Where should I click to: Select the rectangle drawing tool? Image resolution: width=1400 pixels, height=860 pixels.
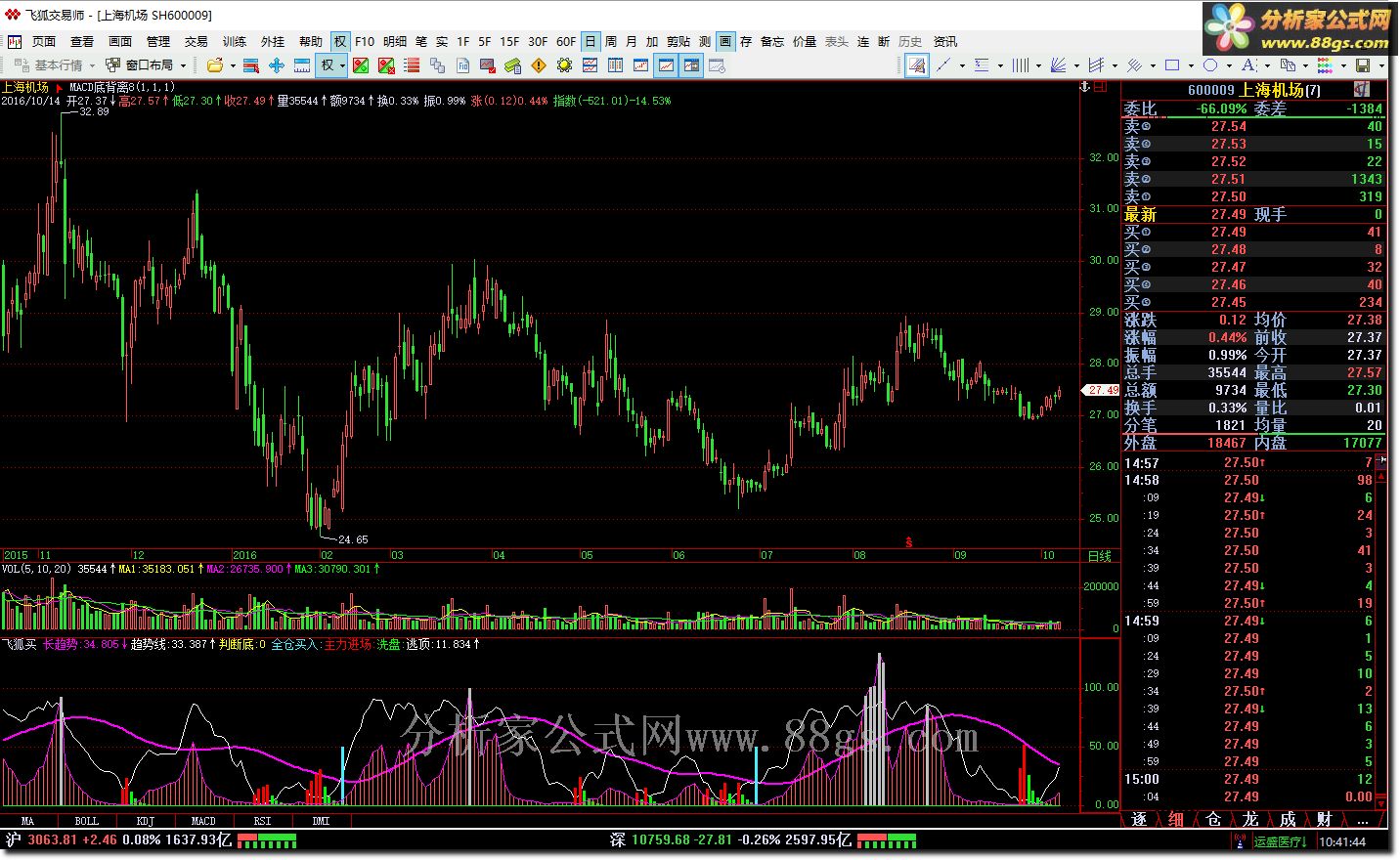(1172, 65)
